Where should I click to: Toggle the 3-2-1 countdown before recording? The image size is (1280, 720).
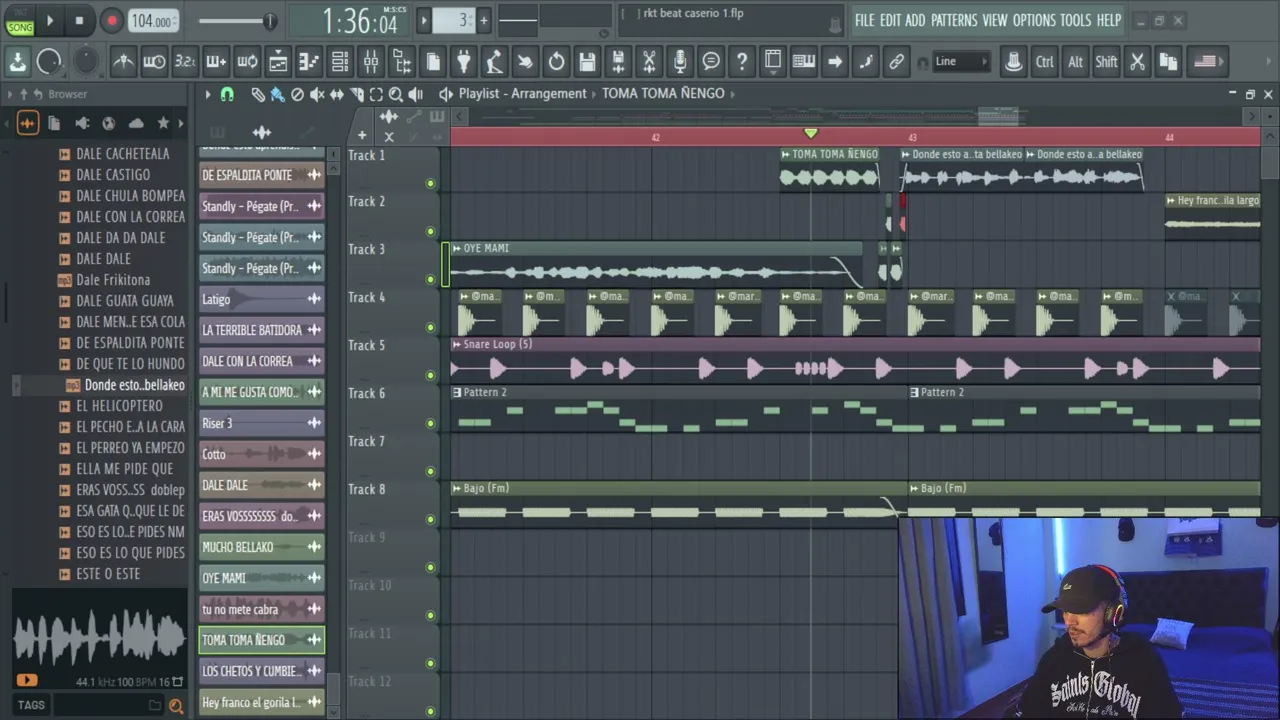click(x=185, y=62)
